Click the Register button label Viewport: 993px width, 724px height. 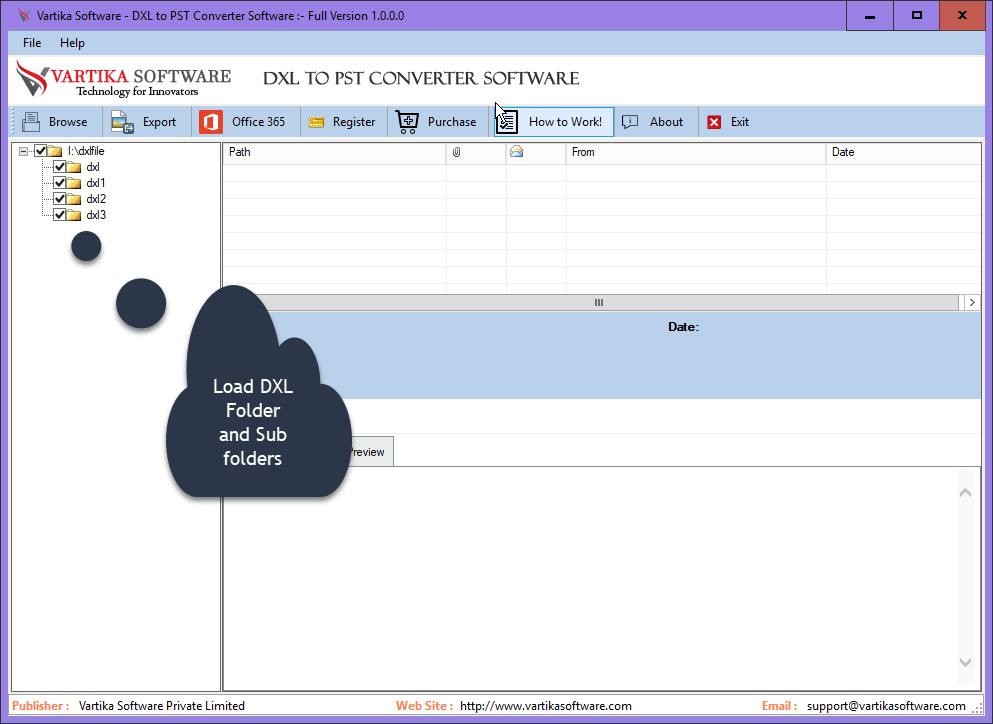click(x=354, y=122)
